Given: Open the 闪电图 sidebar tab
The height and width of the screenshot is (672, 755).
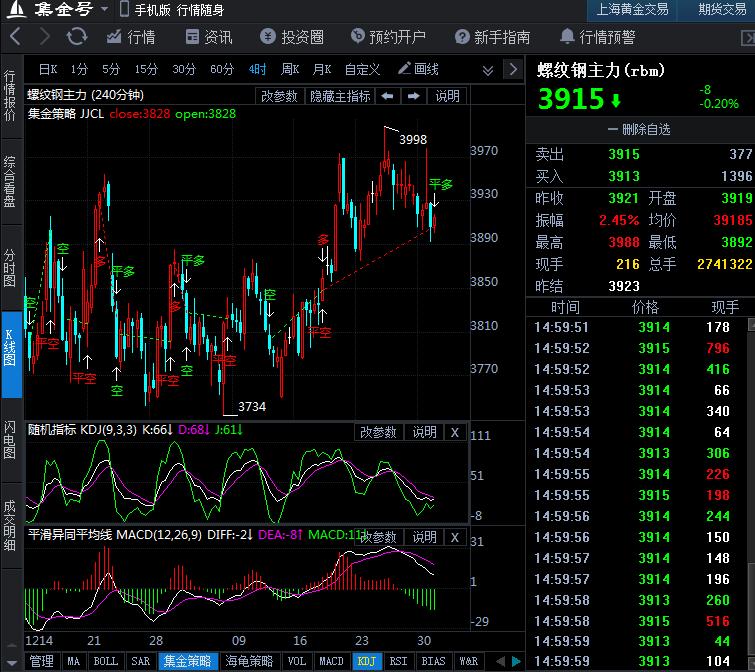Looking at the screenshot, I should tap(11, 440).
